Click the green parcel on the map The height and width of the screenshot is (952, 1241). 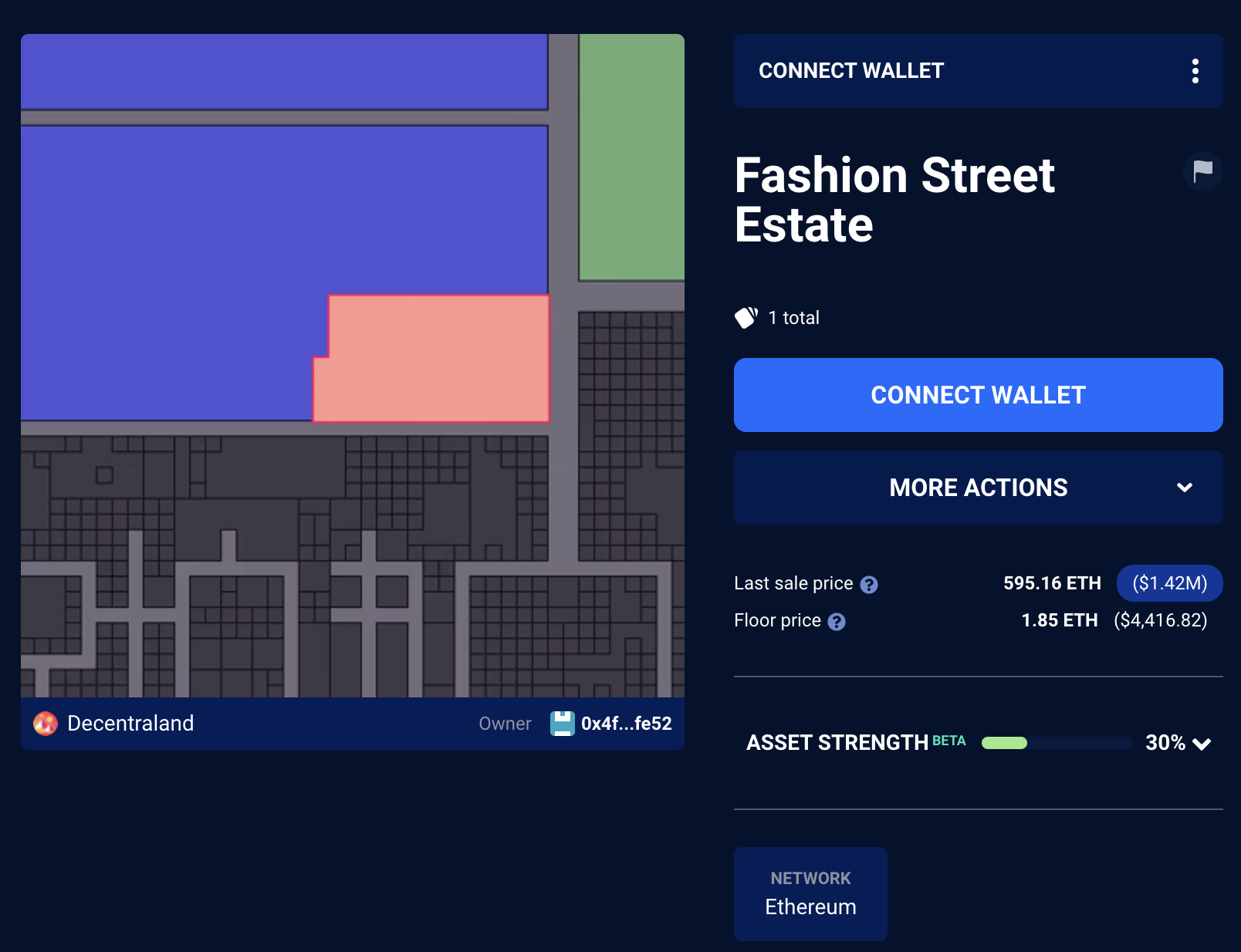(x=631, y=157)
